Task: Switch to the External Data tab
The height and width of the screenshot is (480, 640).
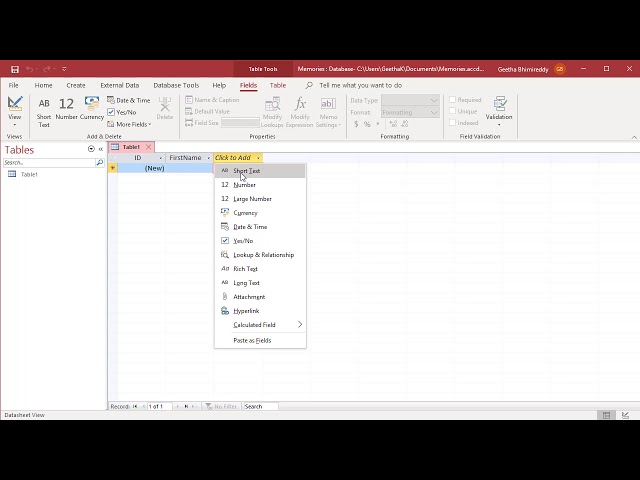Action: click(x=120, y=85)
